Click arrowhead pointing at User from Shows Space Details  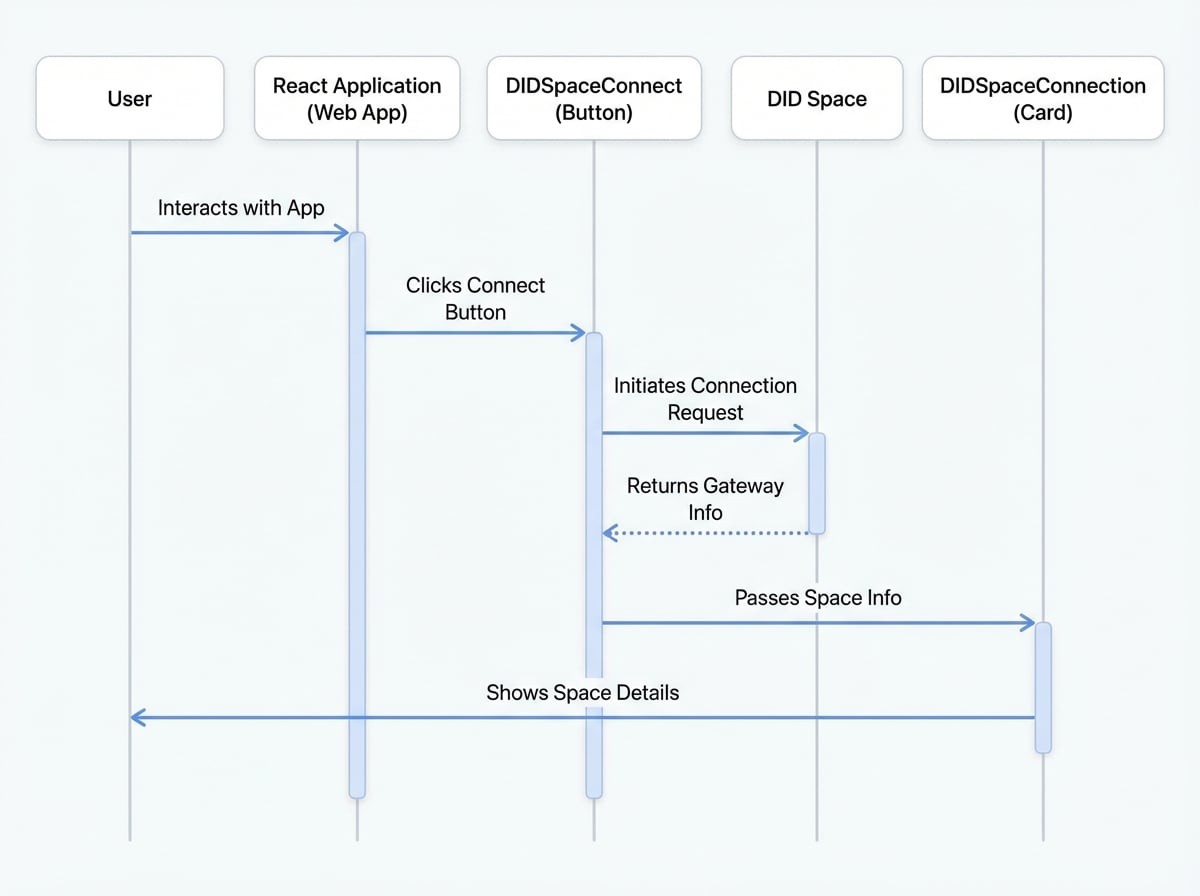tap(138, 718)
